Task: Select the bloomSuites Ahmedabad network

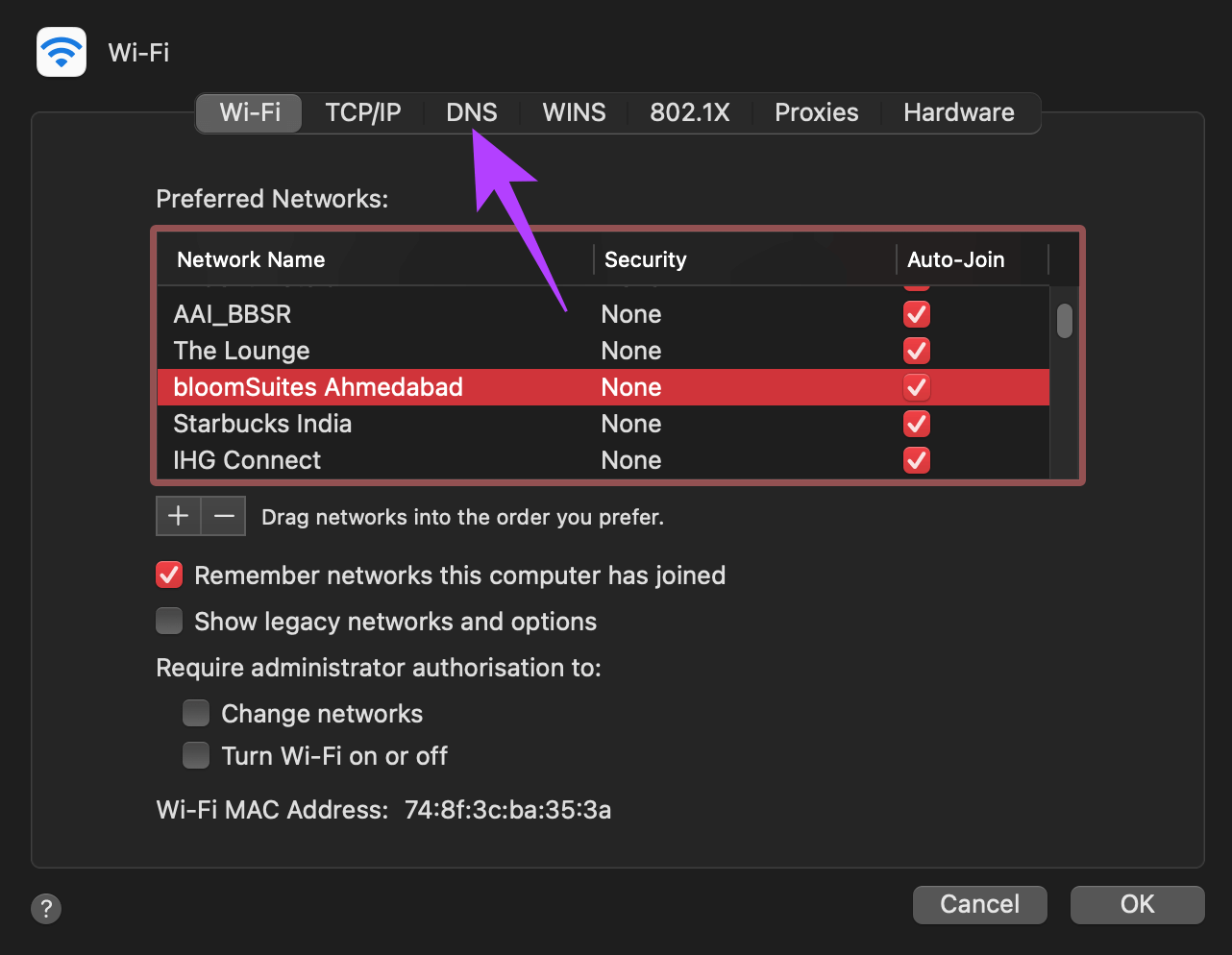Action: coord(604,387)
